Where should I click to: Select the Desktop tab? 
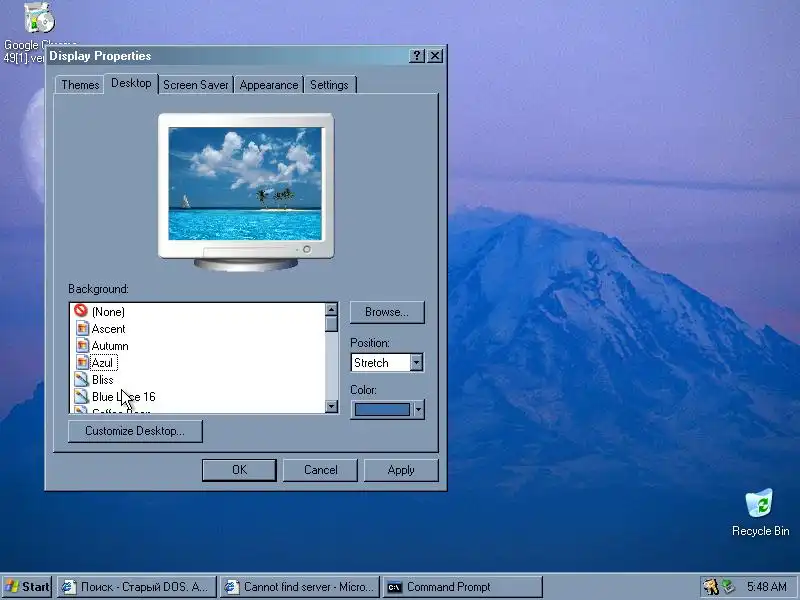pos(131,83)
